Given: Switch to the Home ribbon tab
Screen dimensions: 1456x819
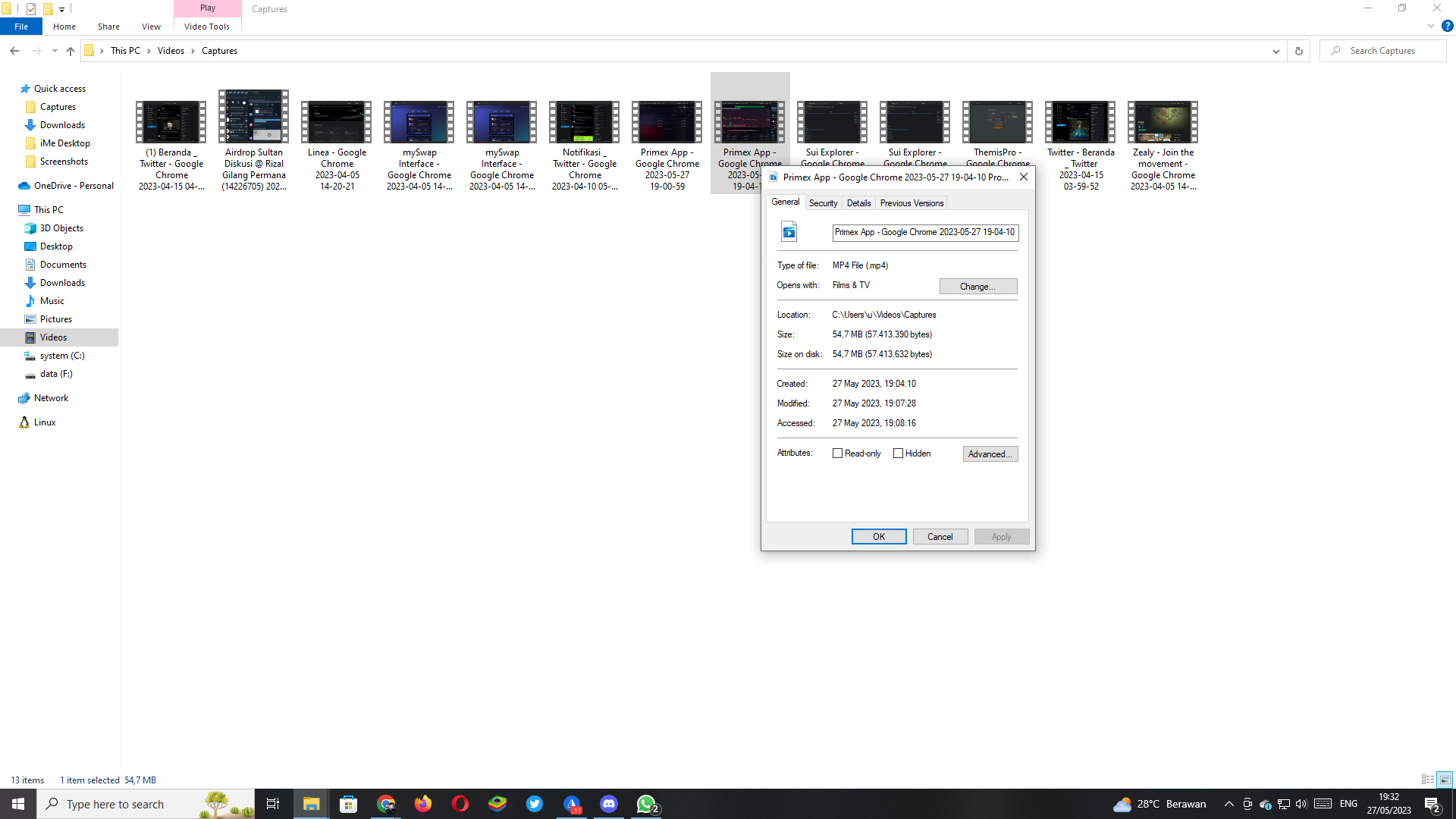Looking at the screenshot, I should 64,27.
